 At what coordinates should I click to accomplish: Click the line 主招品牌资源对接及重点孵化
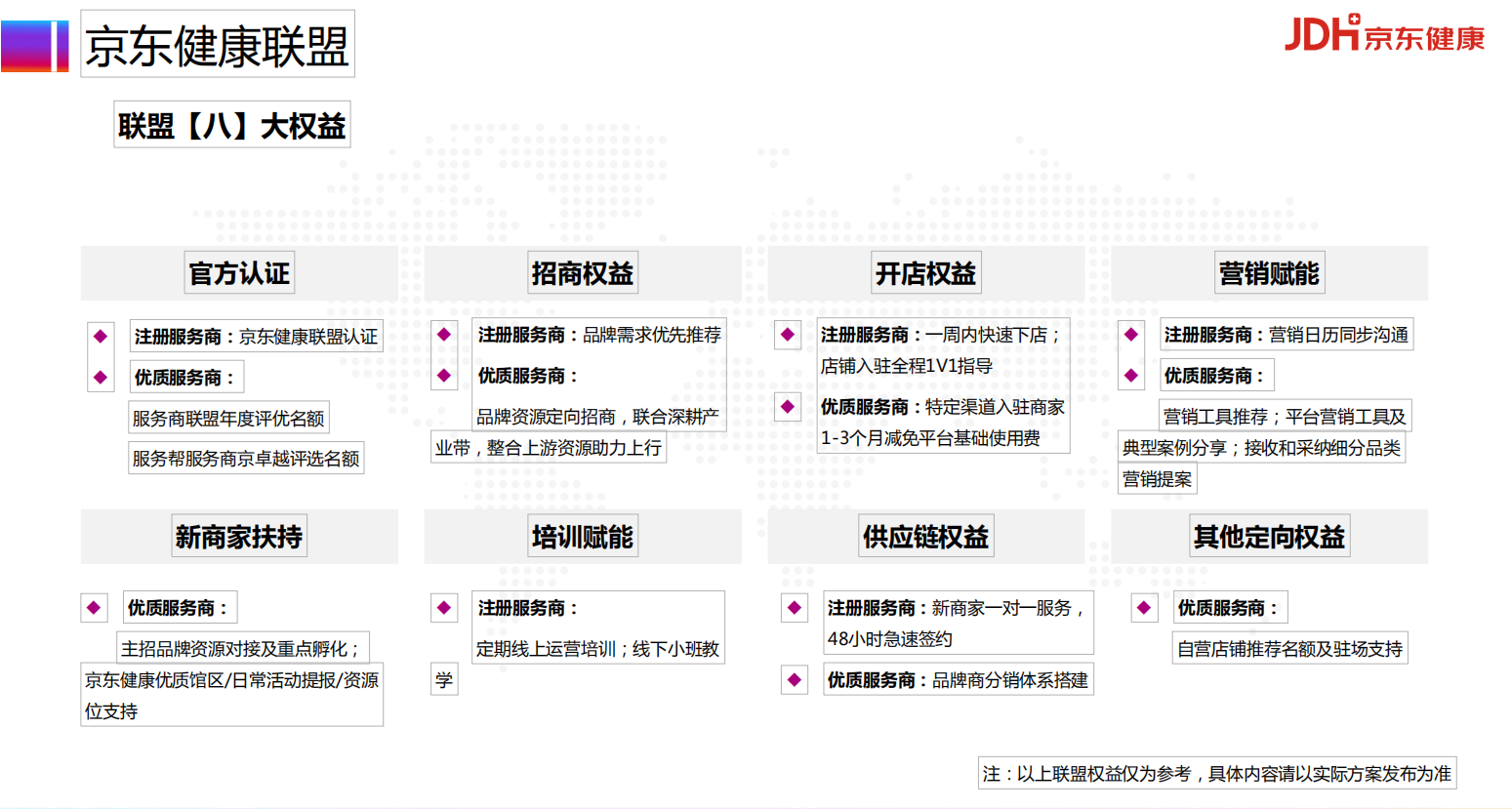point(241,649)
